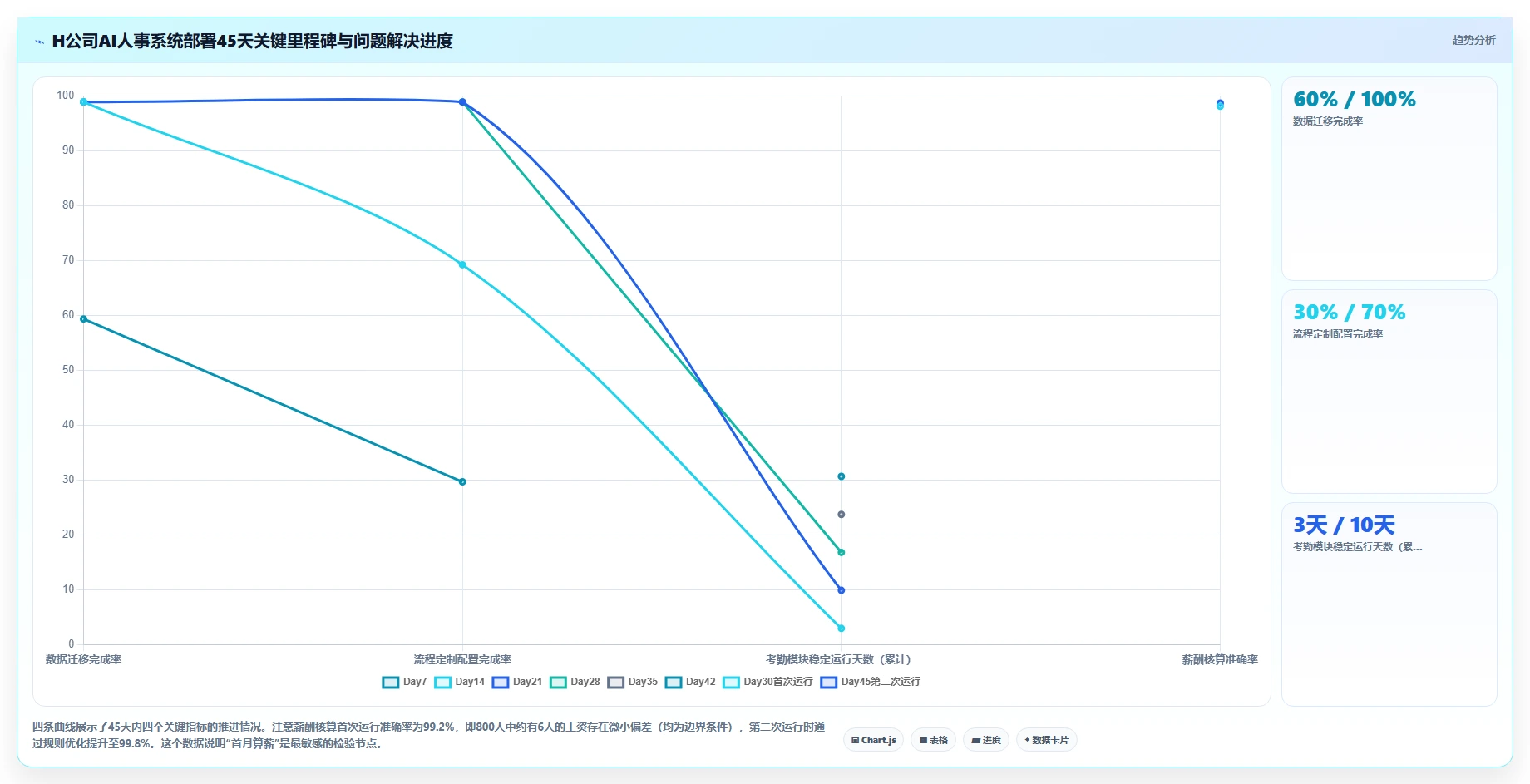This screenshot has height=784, width=1530.
Task: Toggle the Day30首次运行 legend series
Action: pos(768,682)
